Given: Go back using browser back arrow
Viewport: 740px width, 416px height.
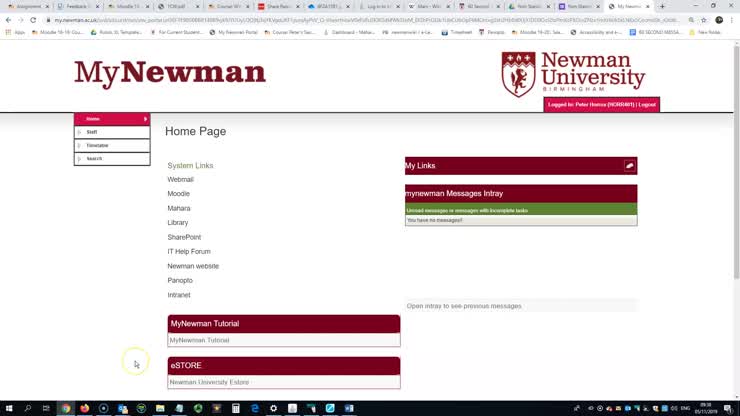Looking at the screenshot, I should (8, 20).
